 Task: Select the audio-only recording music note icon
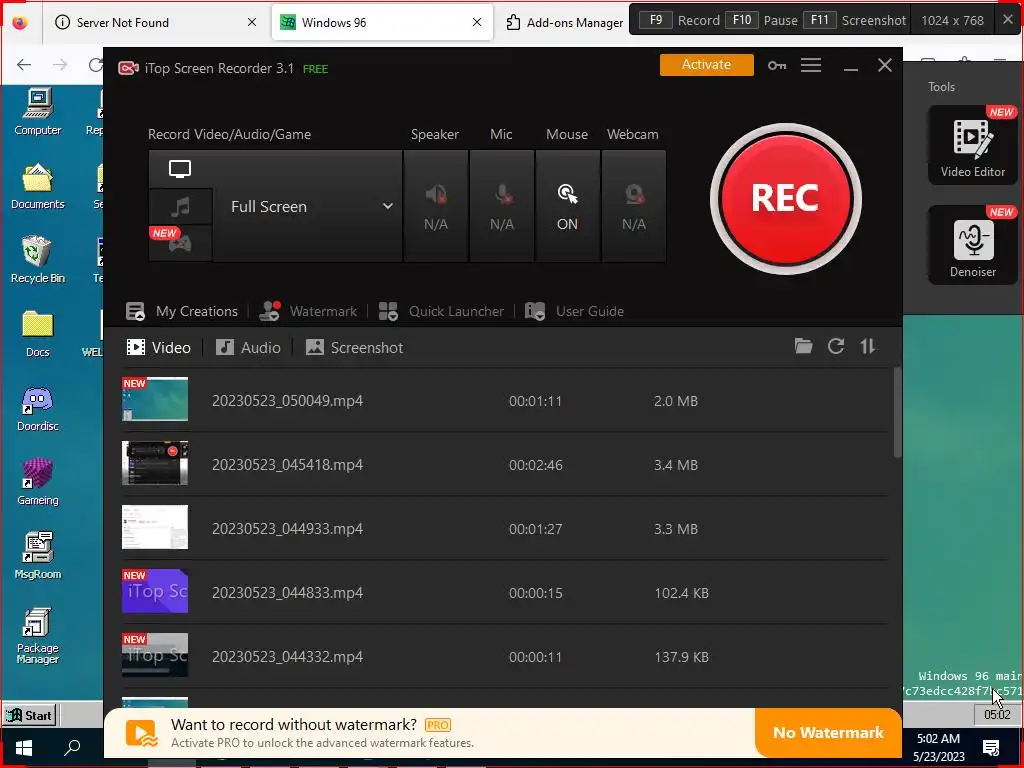(180, 207)
